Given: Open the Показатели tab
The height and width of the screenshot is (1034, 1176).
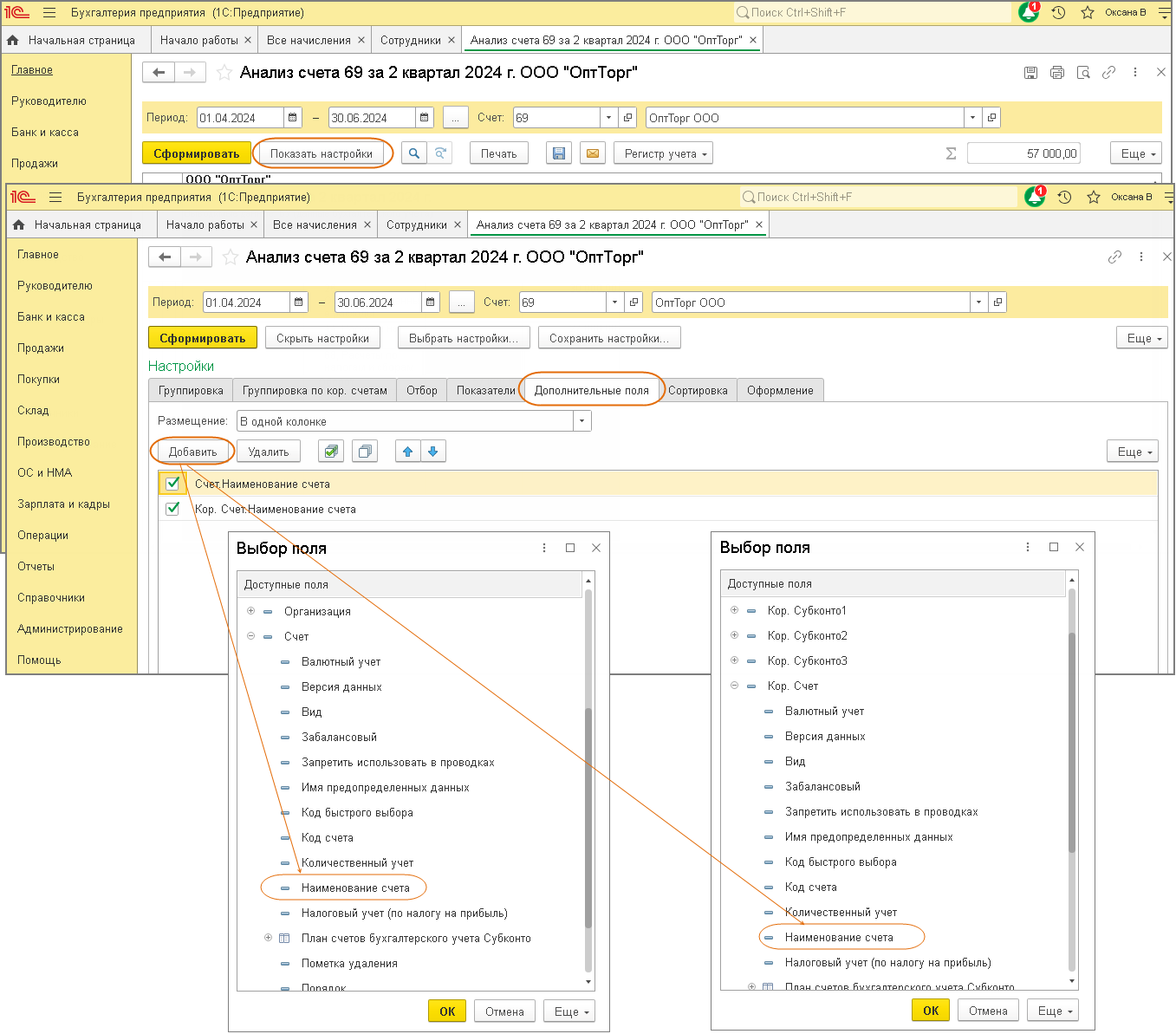Looking at the screenshot, I should pos(486,390).
